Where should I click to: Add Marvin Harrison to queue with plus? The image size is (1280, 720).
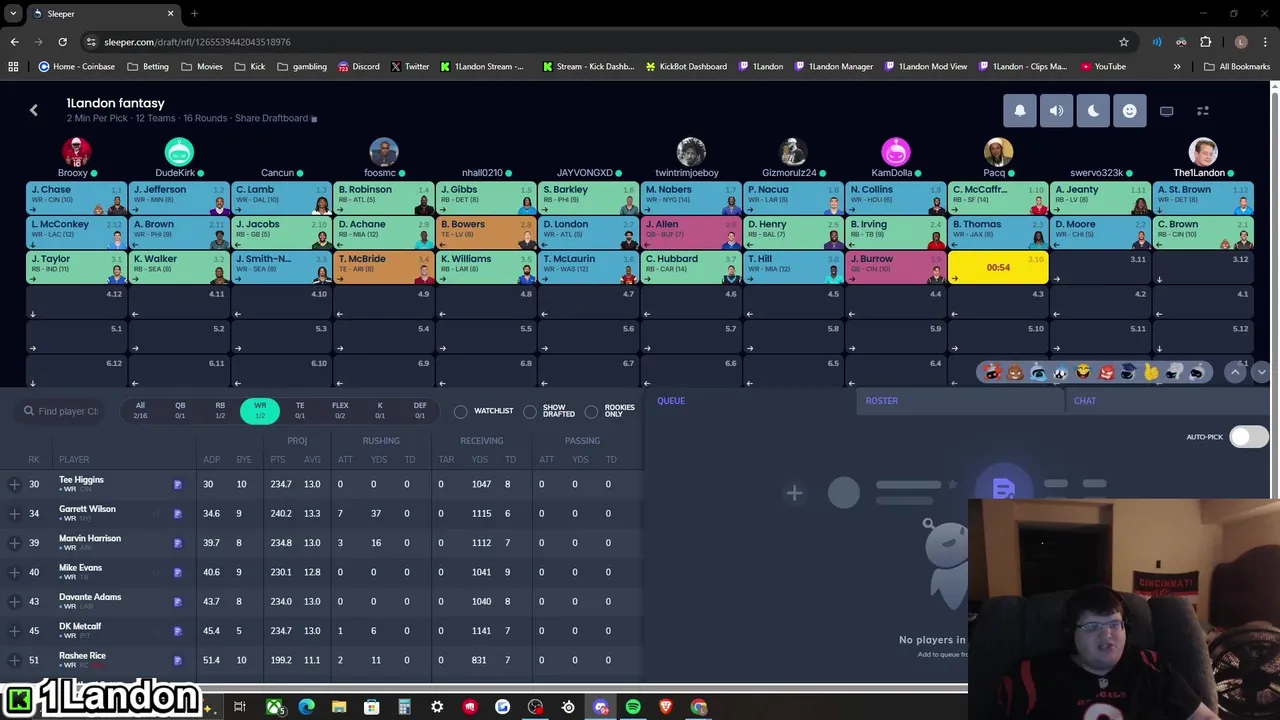coord(14,543)
